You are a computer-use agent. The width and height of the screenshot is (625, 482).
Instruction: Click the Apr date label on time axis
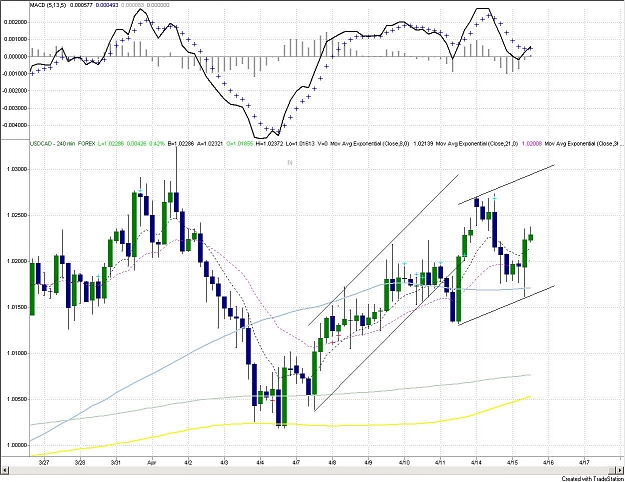(x=151, y=462)
